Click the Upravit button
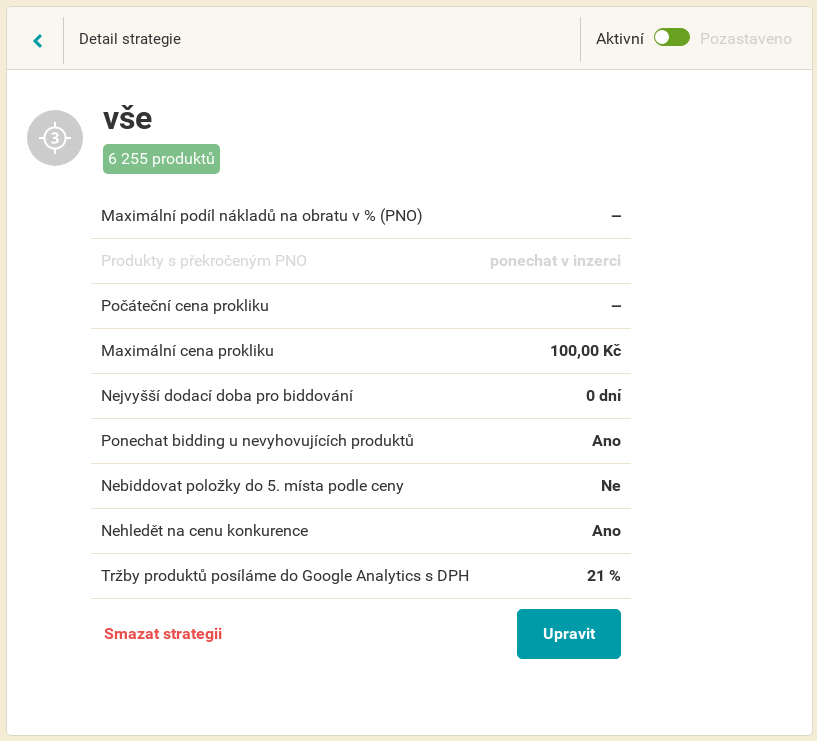Screen dimensions: 817x741 click(x=568, y=634)
